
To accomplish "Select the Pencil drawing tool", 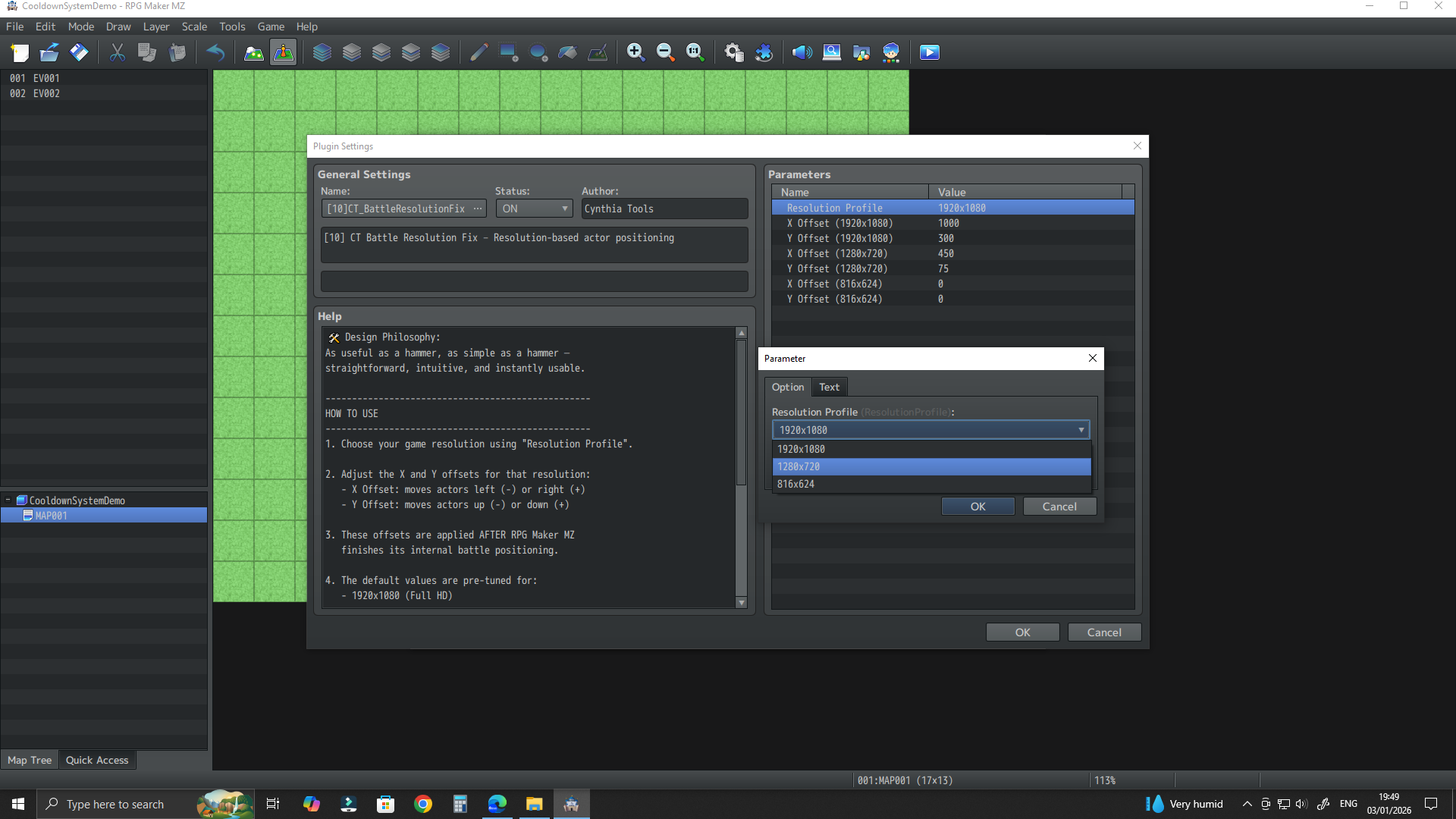I will pos(478,52).
